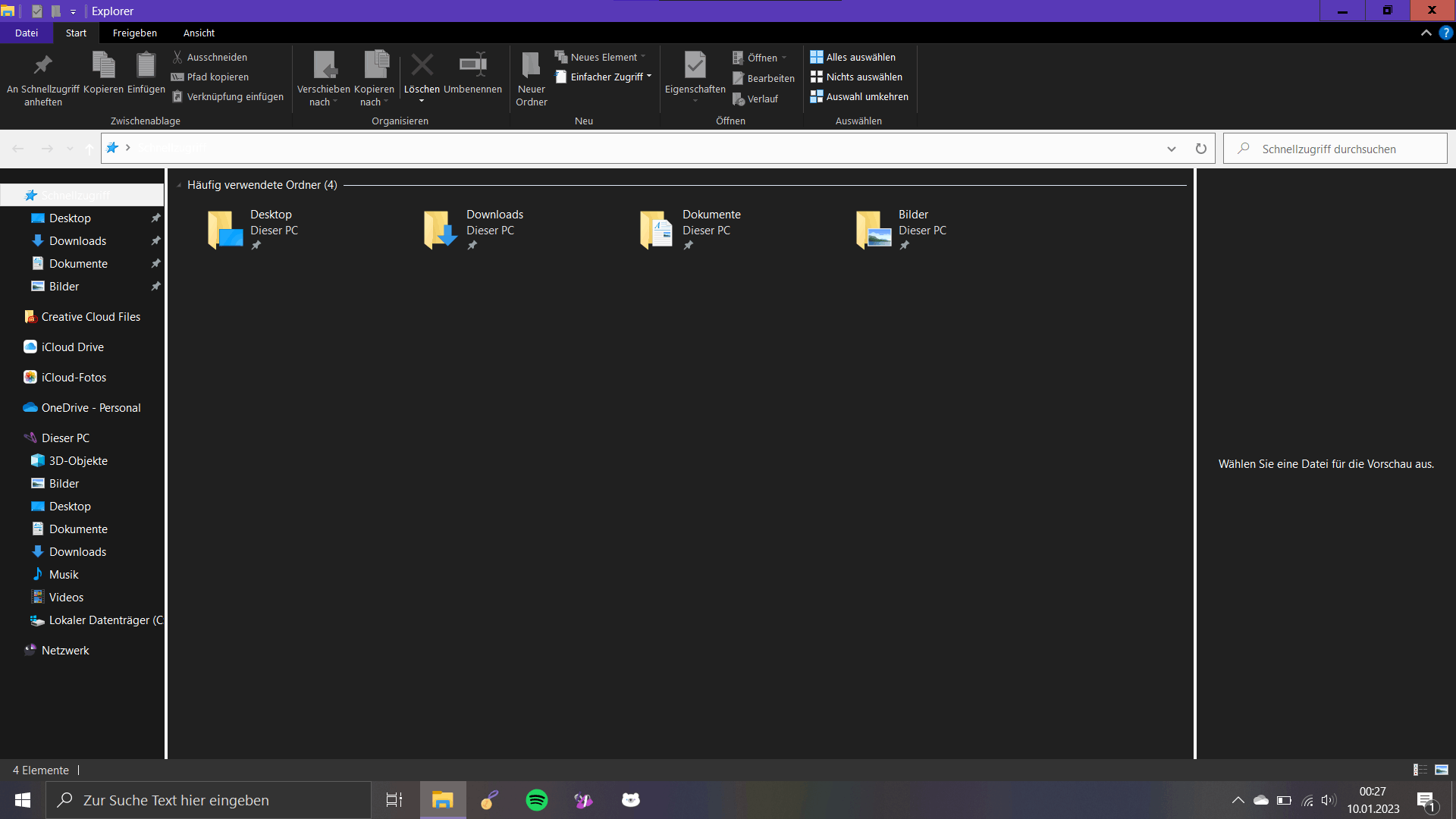Click Nichts auswählen
Viewport: 1456px width, 819px height.
[x=856, y=77]
